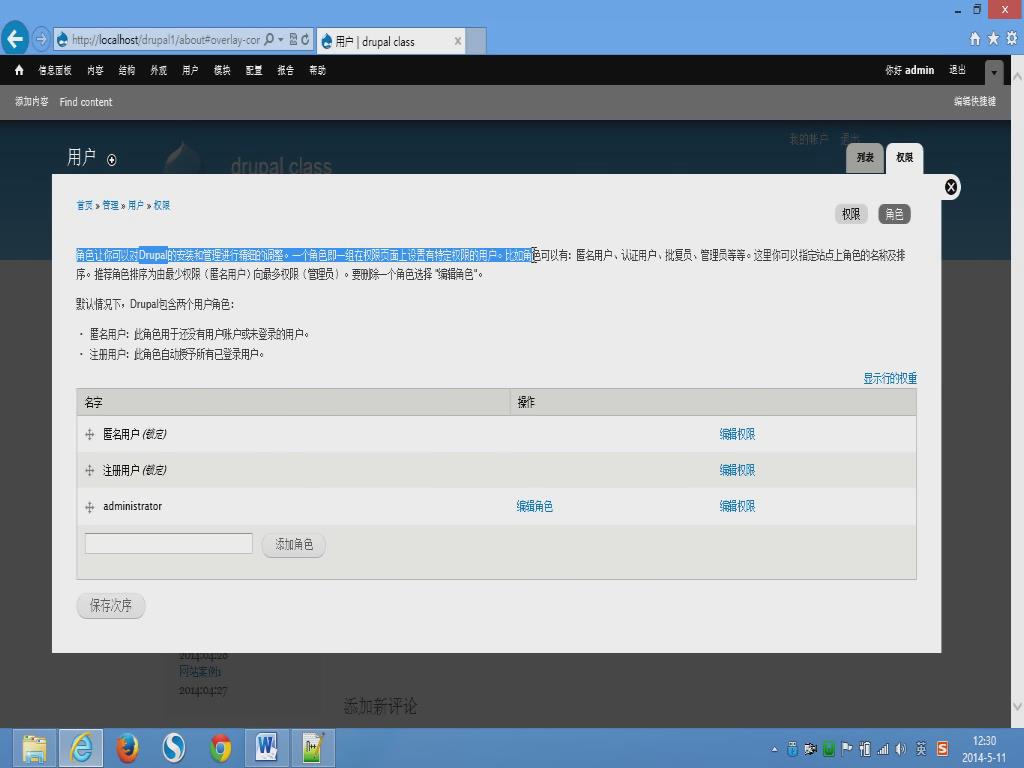Click the volume speaker tray icon
Screen dimensions: 1024x768
[901, 749]
